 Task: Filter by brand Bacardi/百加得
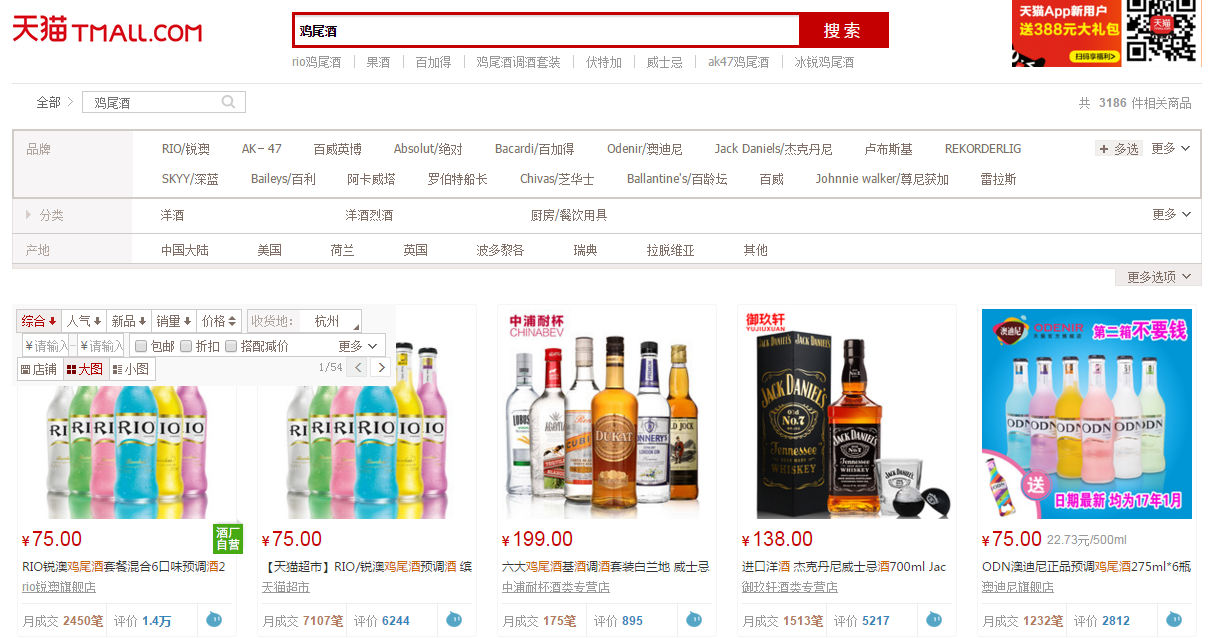(x=534, y=149)
